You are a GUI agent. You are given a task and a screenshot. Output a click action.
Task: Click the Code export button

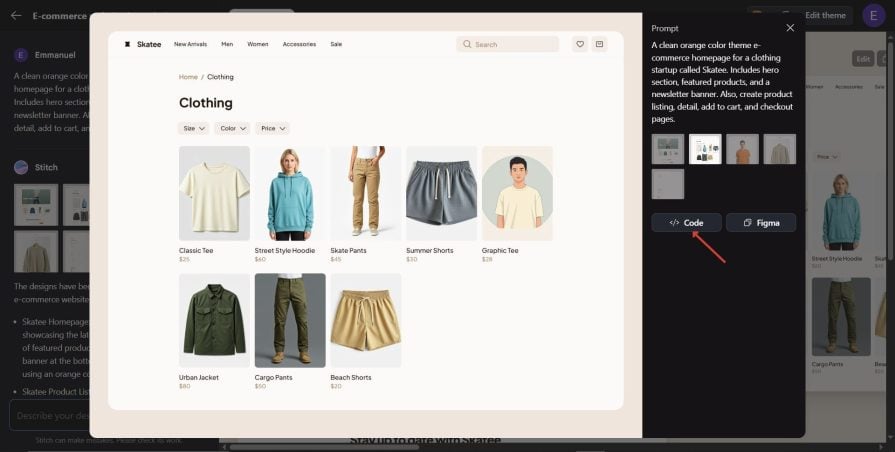pyautogui.click(x=687, y=223)
